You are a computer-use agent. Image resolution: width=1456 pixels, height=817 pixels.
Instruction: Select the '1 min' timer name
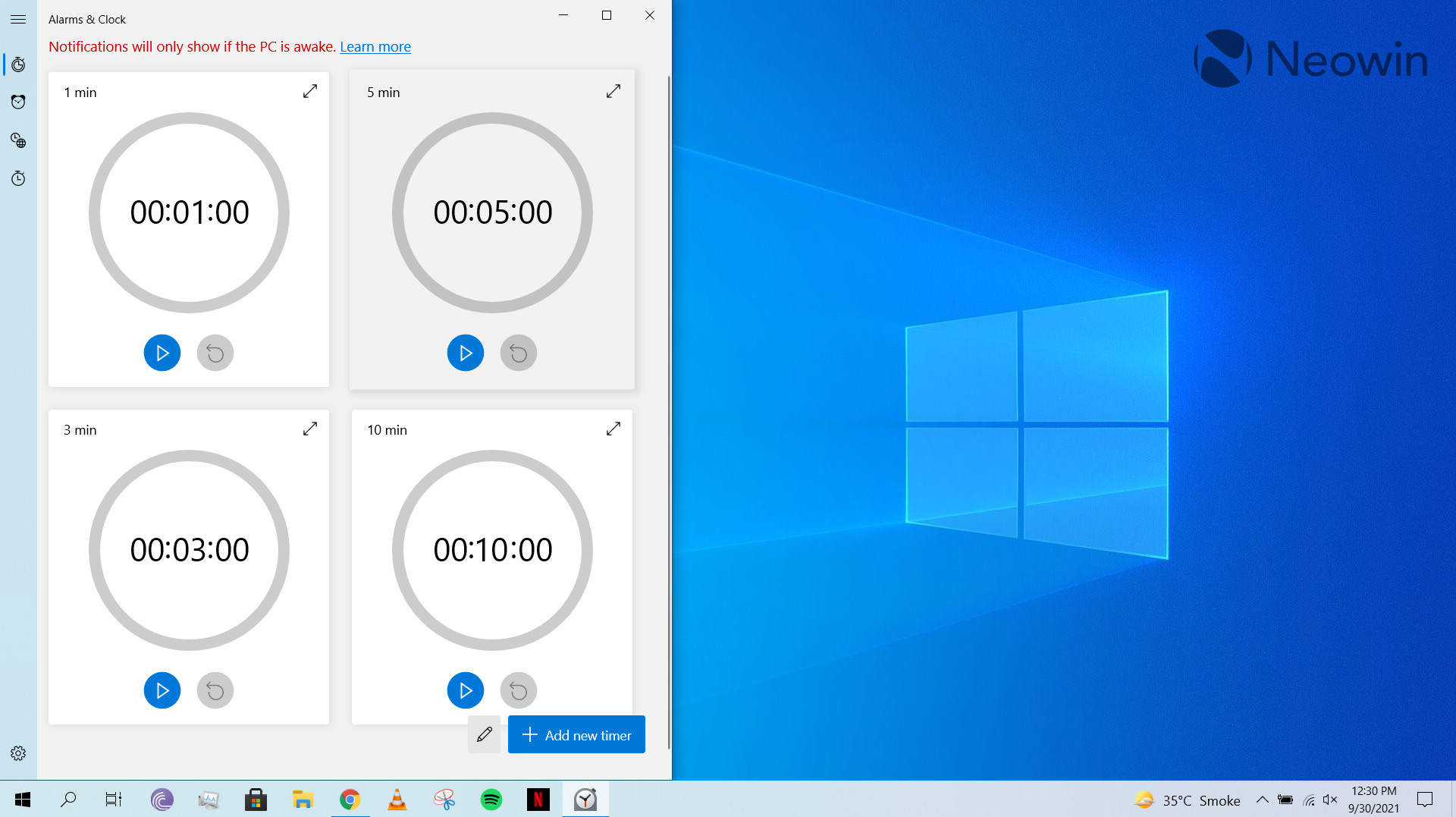coord(80,93)
